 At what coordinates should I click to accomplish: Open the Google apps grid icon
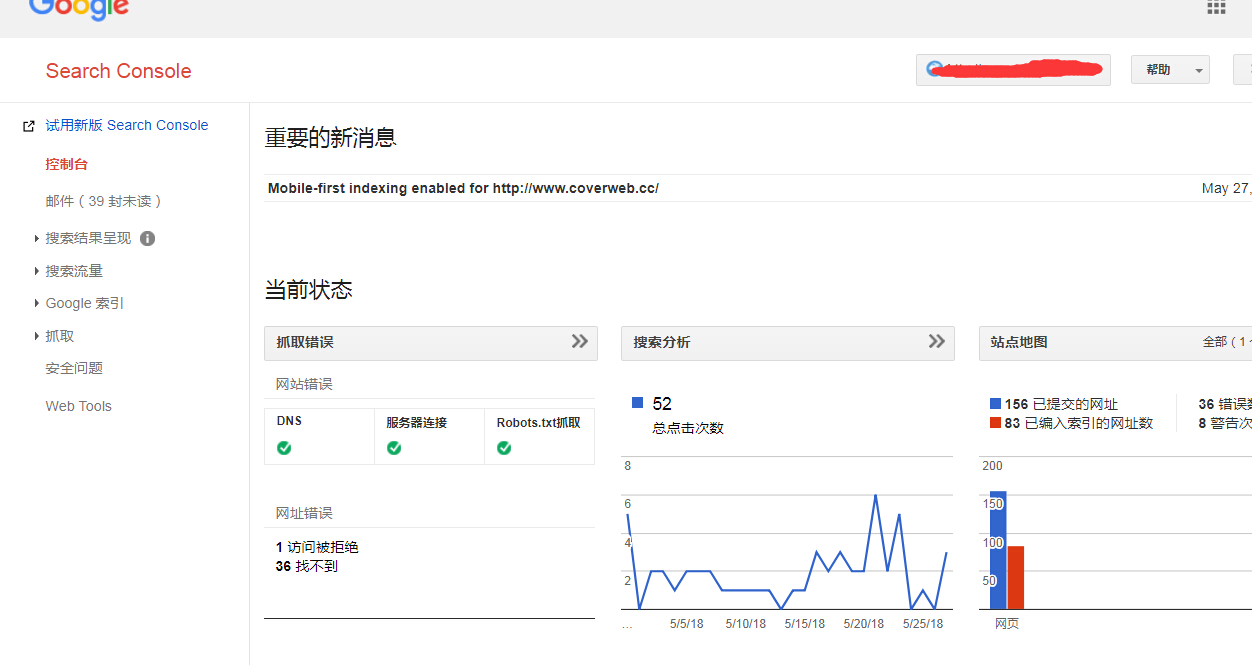pos(1216,6)
